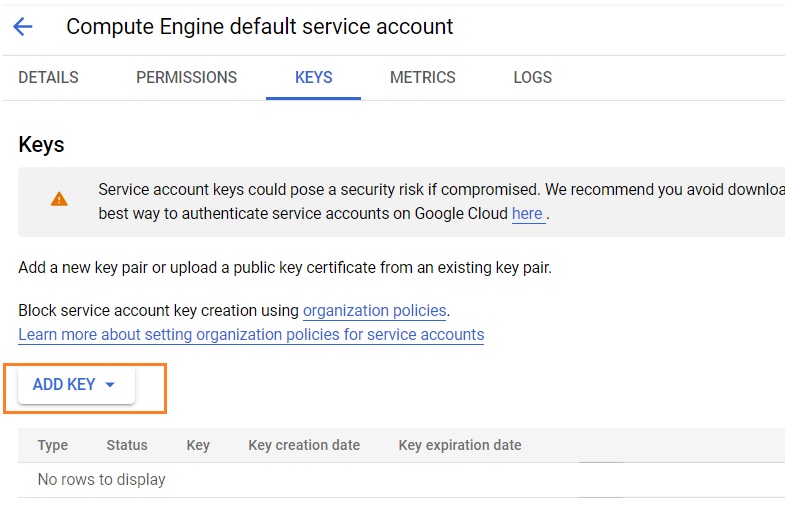Click the Keys section heading
The image size is (785, 508).
[42, 145]
